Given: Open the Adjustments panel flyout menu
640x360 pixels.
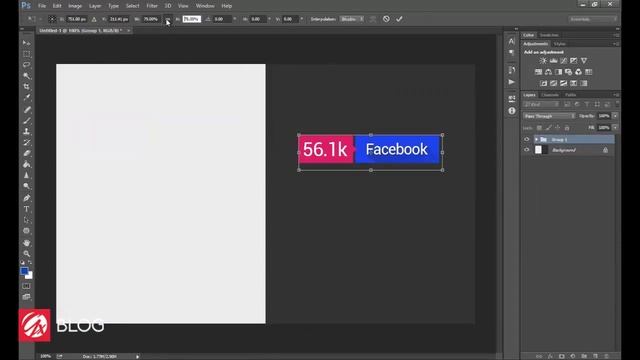Looking at the screenshot, I should coord(616,44).
